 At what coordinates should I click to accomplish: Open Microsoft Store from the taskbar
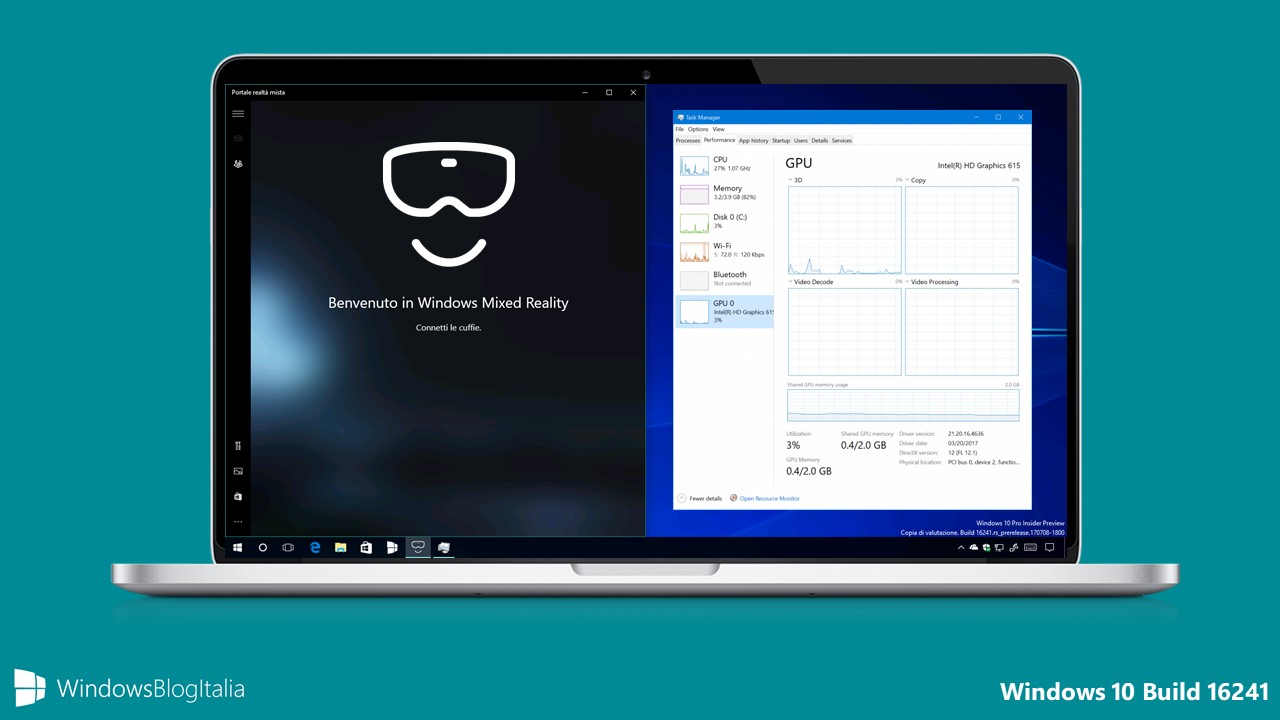coord(366,548)
